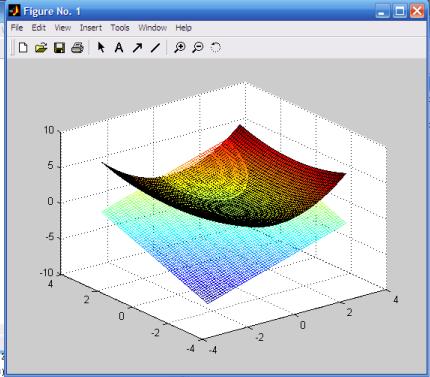Open the File menu

17,28
